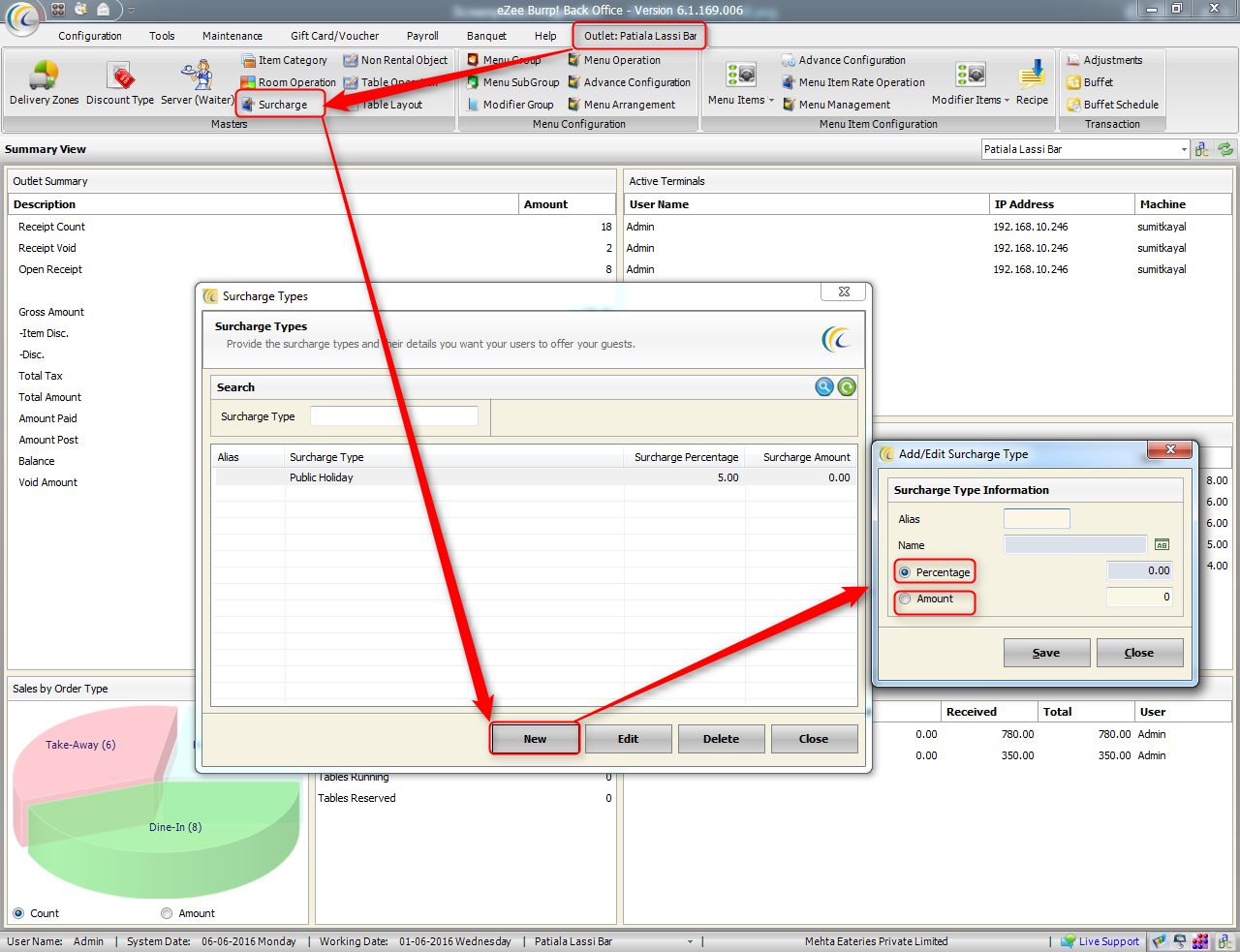
Task: Open the Payroll menu
Action: (x=422, y=36)
